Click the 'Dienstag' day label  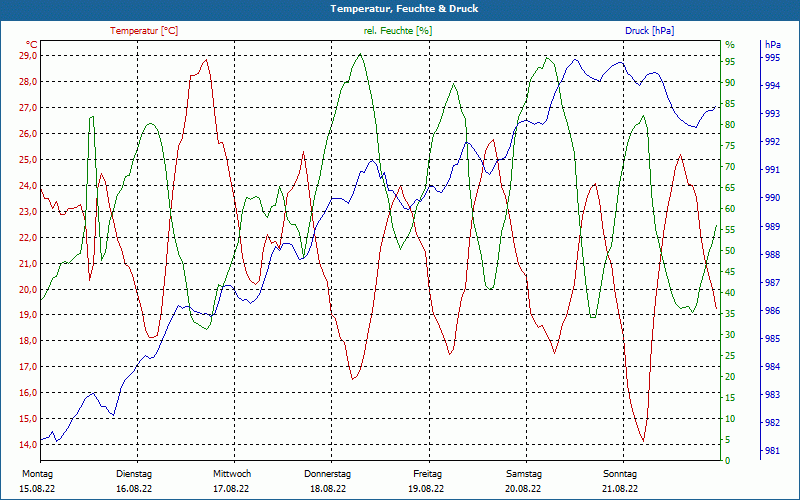click(134, 474)
